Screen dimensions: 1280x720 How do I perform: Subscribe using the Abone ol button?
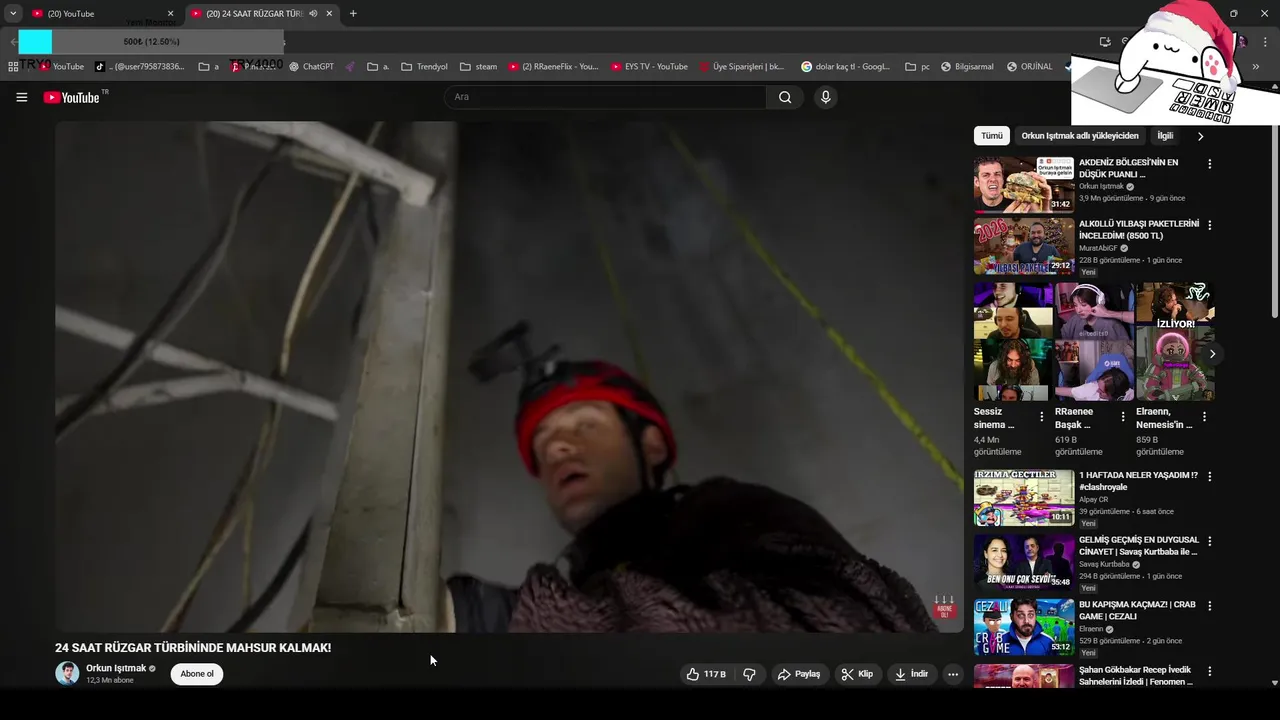pyautogui.click(x=197, y=674)
